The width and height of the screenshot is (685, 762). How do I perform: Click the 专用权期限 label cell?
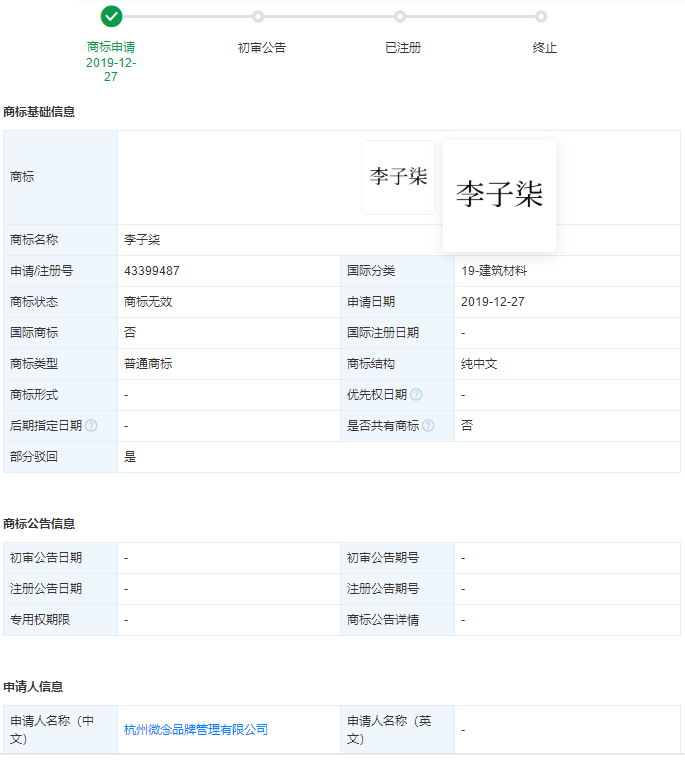coord(60,620)
